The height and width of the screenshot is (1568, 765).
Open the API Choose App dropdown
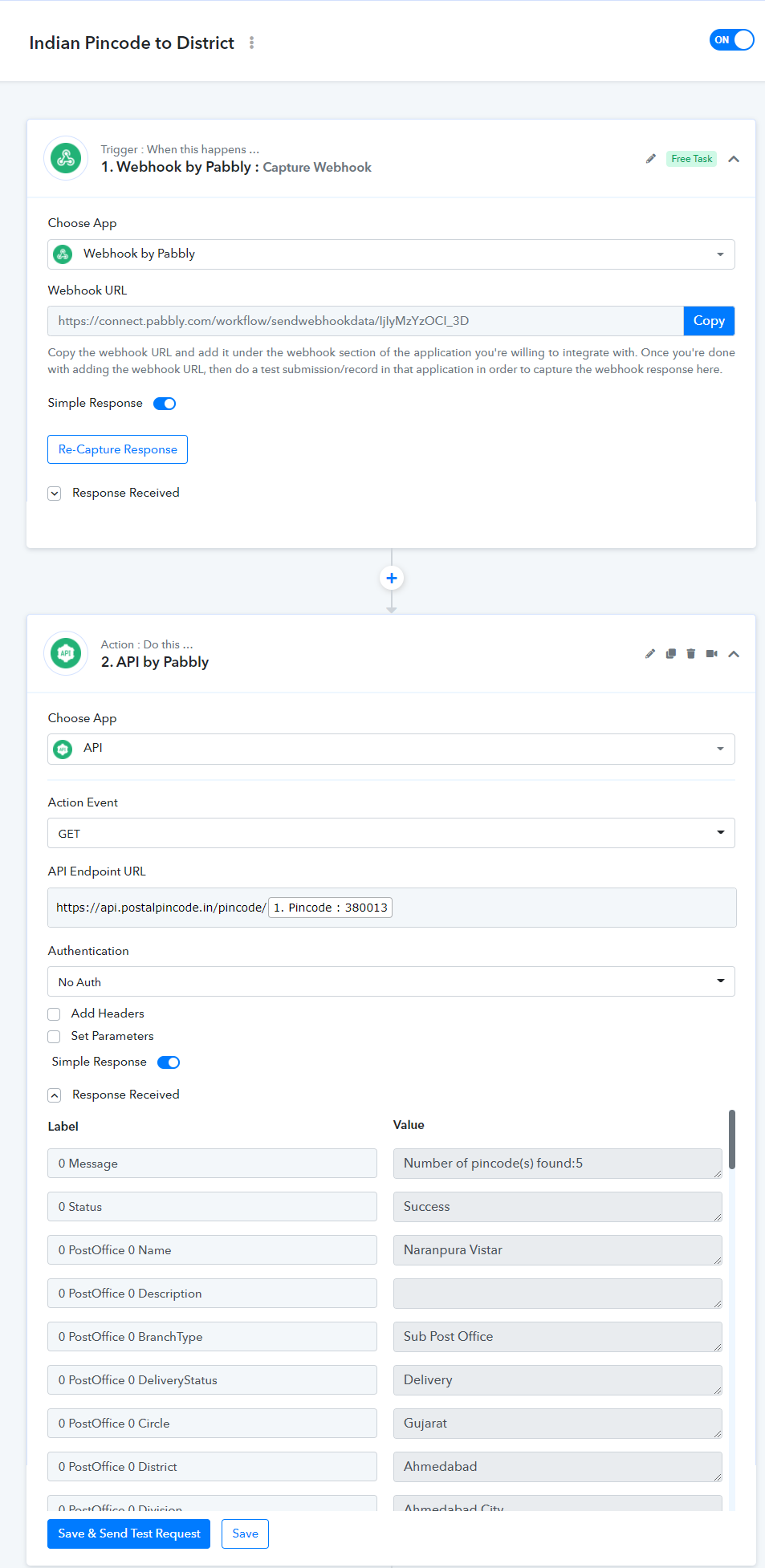pos(391,749)
